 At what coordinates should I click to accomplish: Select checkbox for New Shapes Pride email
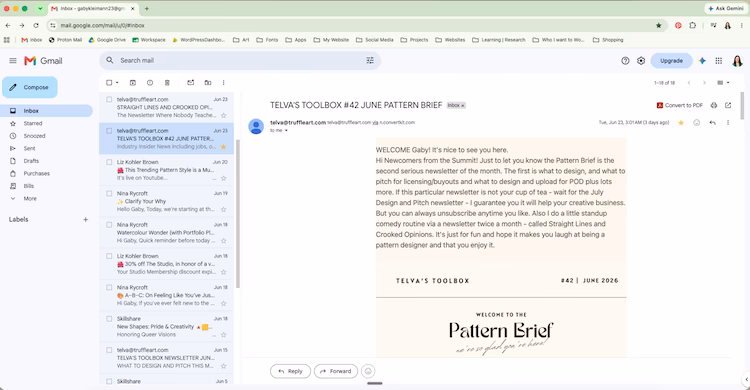point(109,319)
